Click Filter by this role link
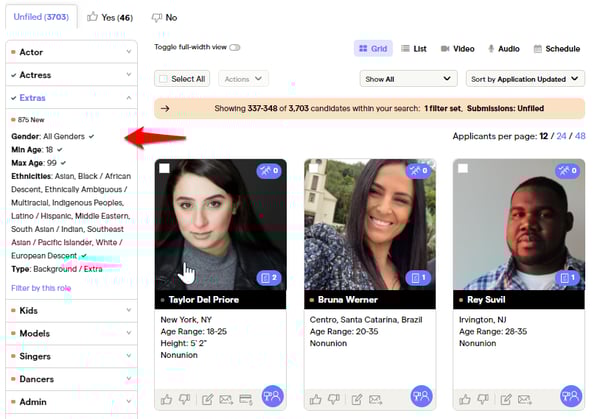This screenshot has width=600, height=419. 41,288
